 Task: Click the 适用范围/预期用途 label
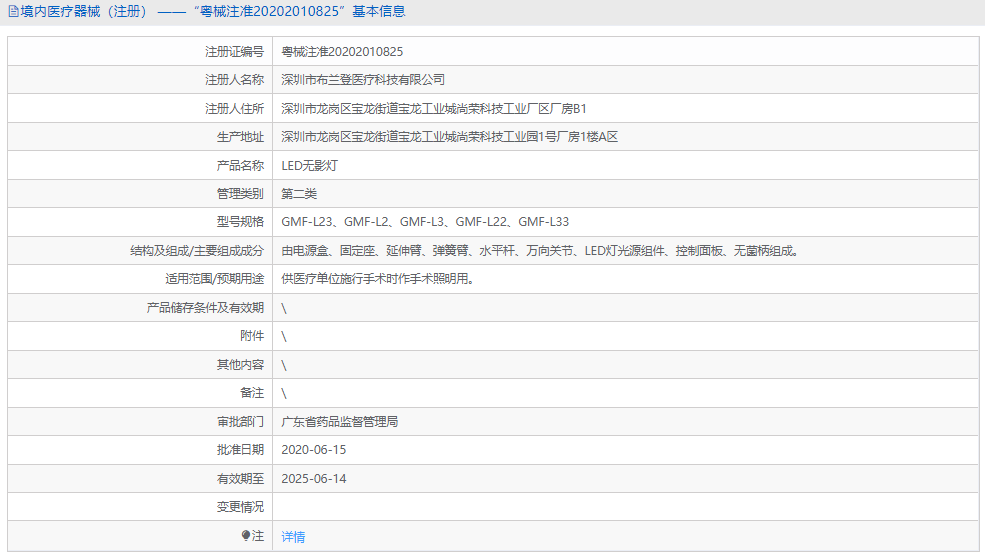point(215,278)
